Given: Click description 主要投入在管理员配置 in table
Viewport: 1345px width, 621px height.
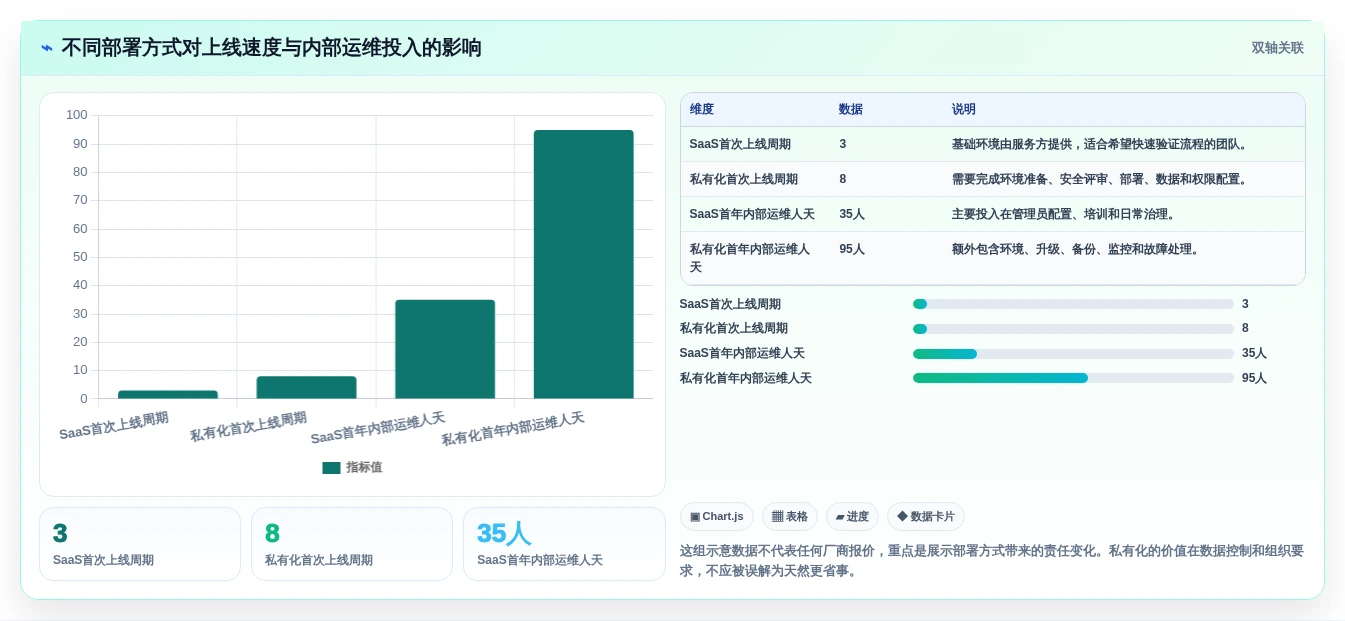Looking at the screenshot, I should [x=1064, y=214].
